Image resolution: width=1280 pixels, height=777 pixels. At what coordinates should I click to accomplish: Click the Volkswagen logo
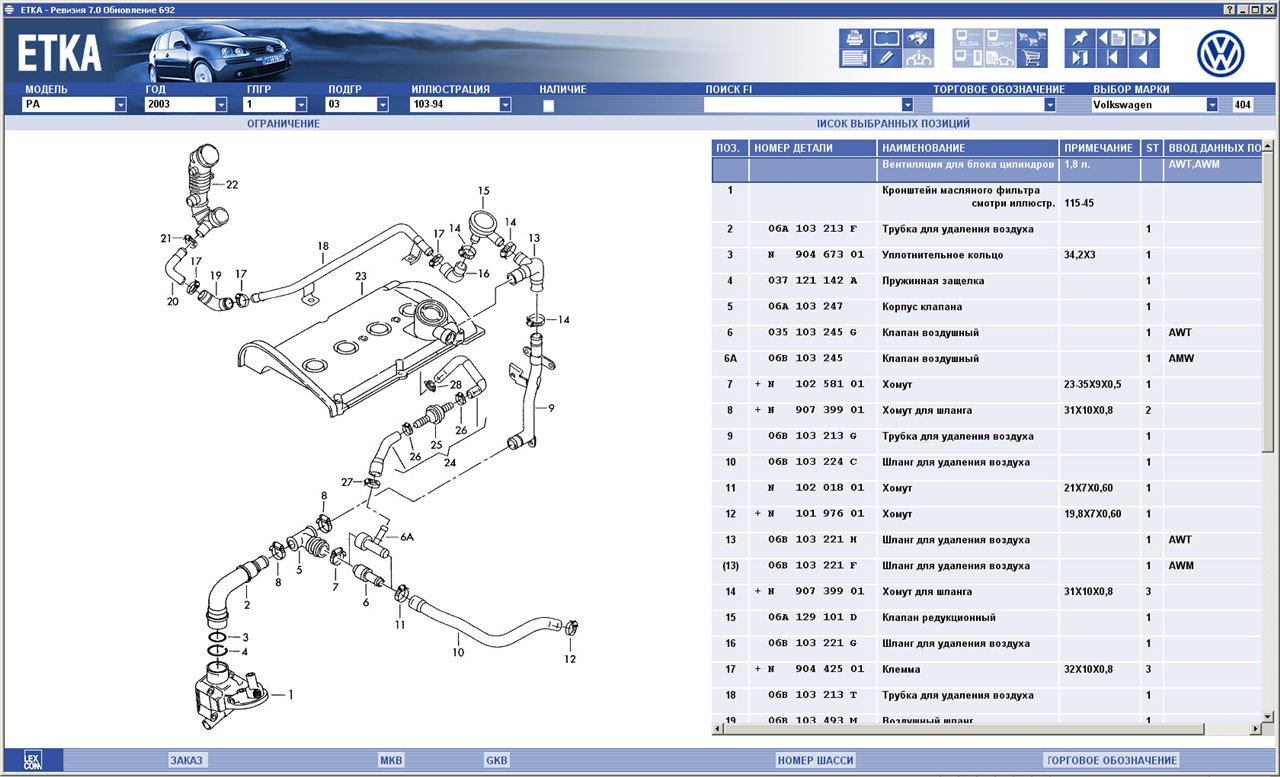click(1220, 54)
